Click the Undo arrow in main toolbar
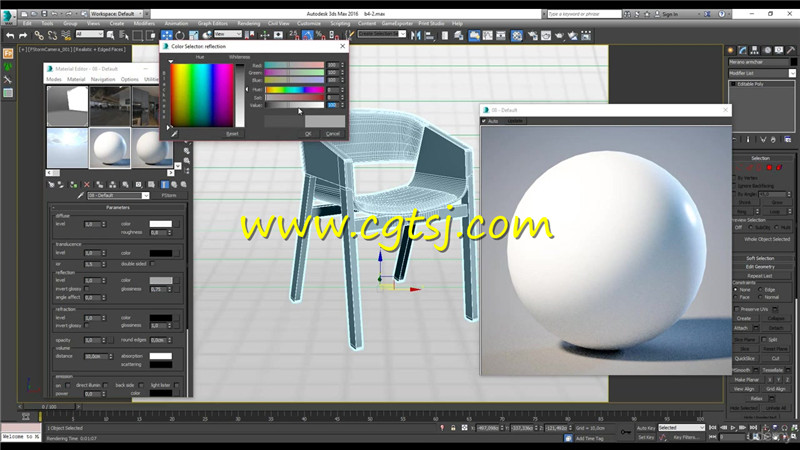The image size is (800, 450). coord(10,35)
